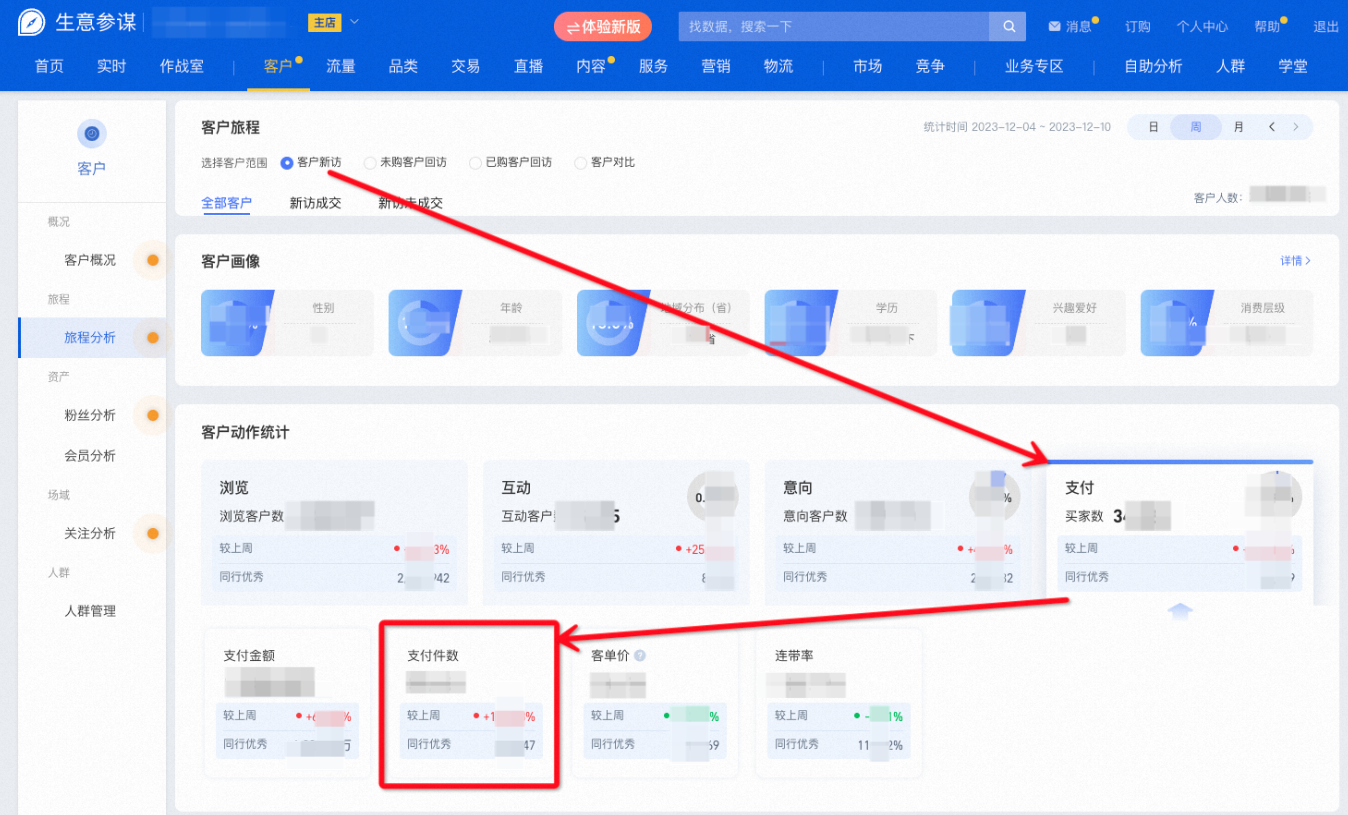Image resolution: width=1348 pixels, height=815 pixels.
Task: Open the 实时 nav tab
Action: point(112,66)
